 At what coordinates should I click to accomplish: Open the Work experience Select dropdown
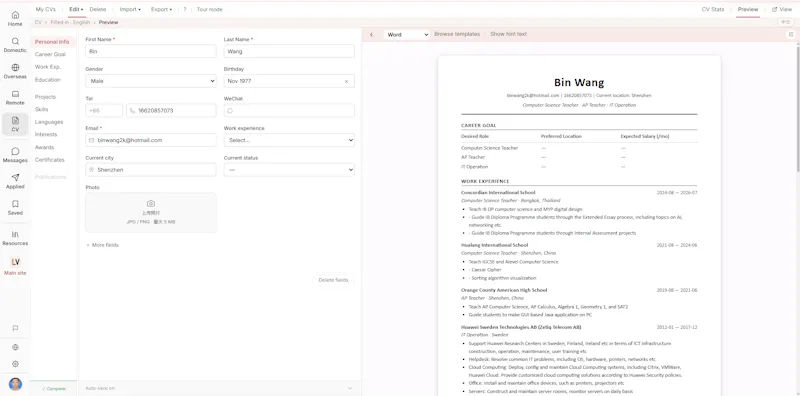[289, 140]
